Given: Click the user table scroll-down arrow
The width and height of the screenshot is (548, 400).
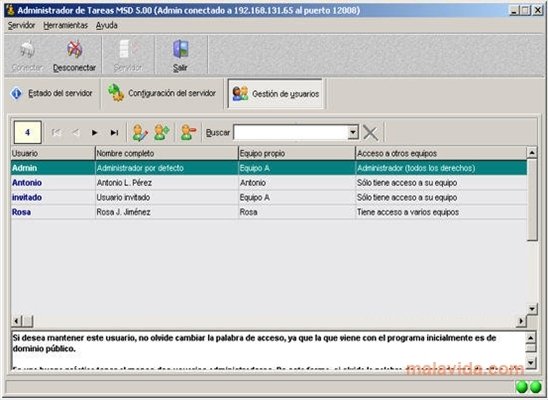Looking at the screenshot, I should point(532,309).
